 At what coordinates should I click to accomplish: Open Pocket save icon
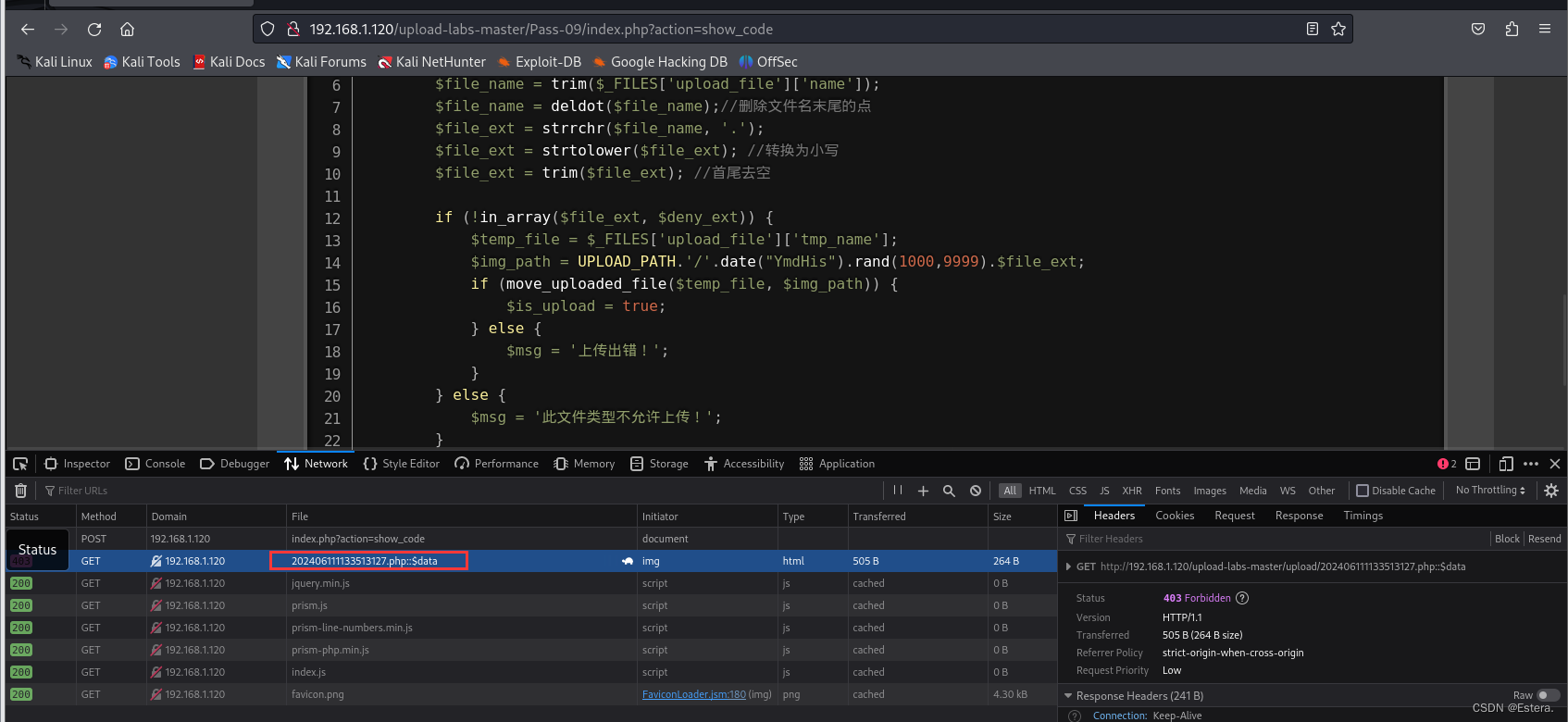pyautogui.click(x=1478, y=30)
